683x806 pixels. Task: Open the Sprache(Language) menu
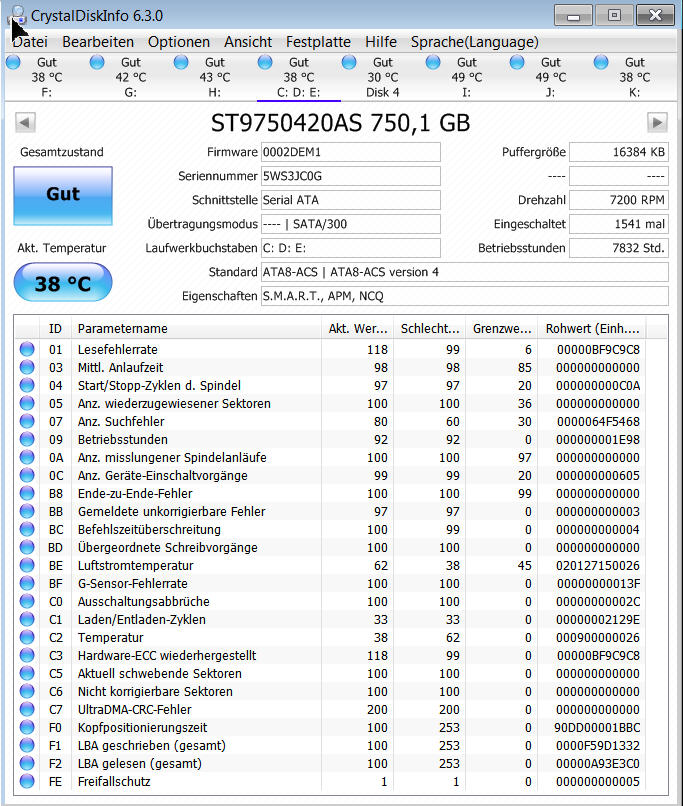[x=475, y=42]
